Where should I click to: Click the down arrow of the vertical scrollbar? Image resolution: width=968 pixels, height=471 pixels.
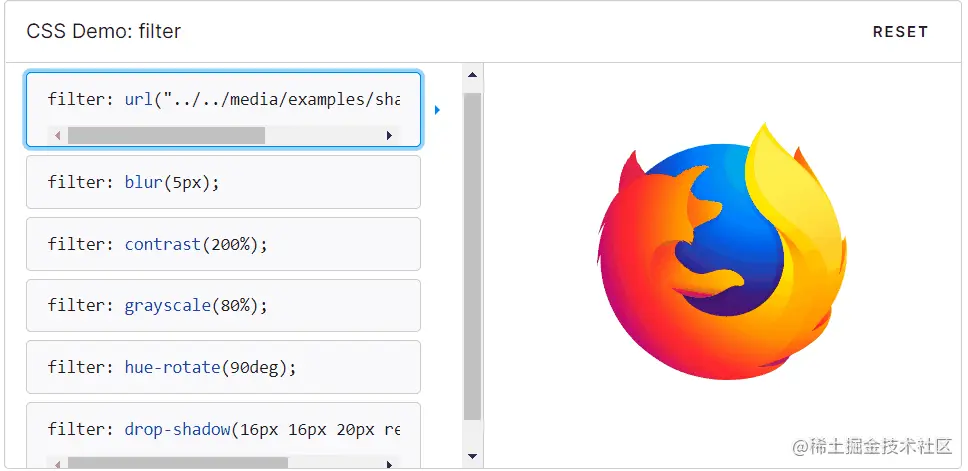[472, 456]
